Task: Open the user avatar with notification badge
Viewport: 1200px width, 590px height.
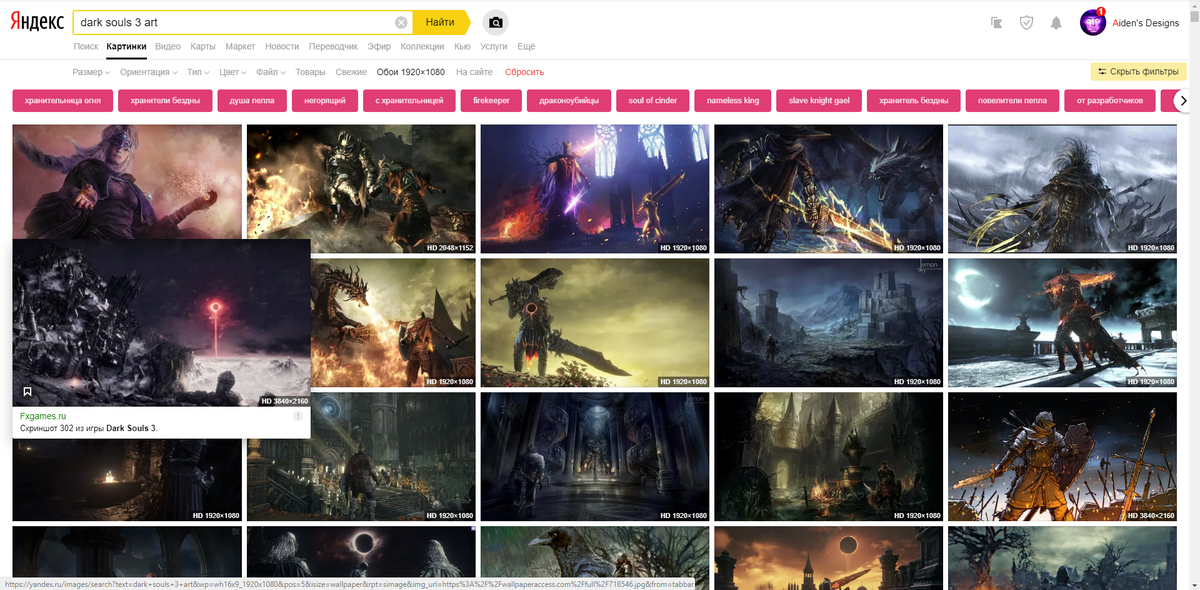Action: tap(1092, 22)
